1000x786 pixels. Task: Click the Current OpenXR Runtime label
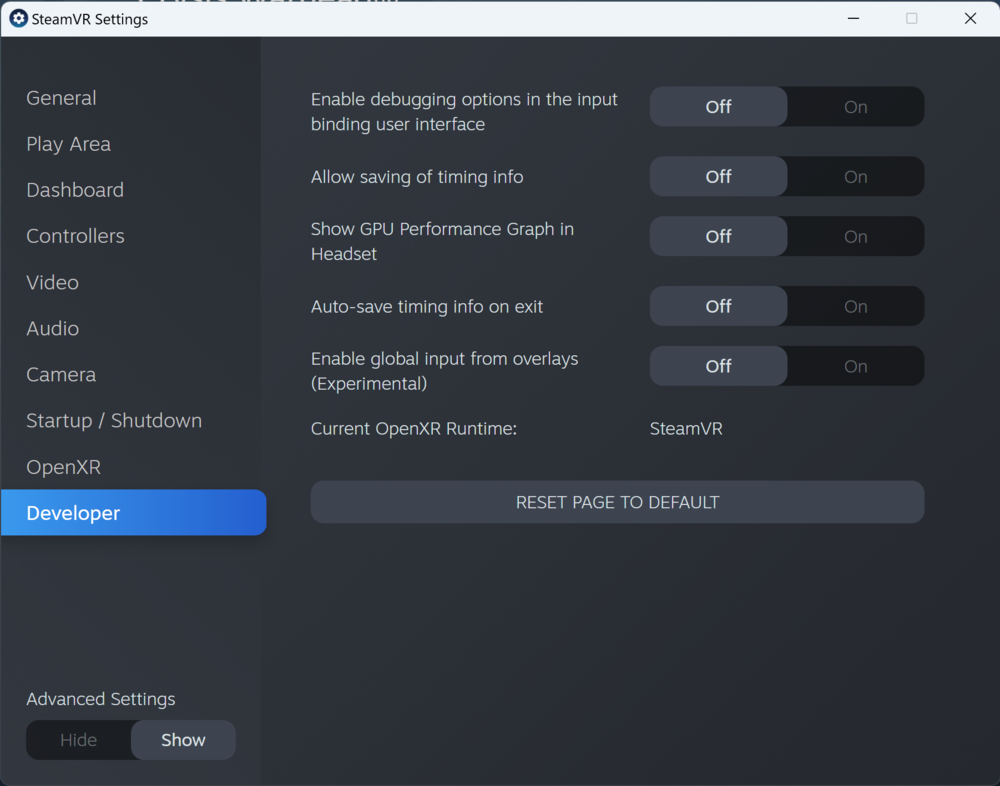pos(414,429)
